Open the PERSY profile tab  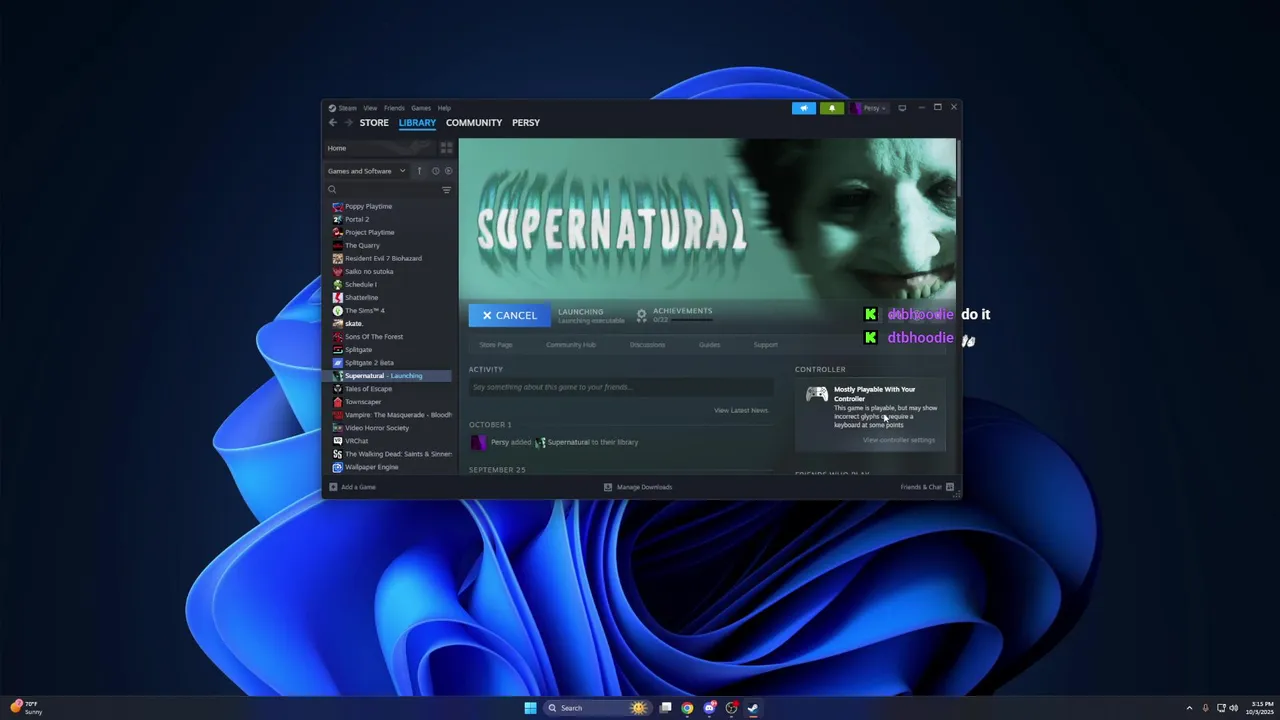click(x=526, y=123)
